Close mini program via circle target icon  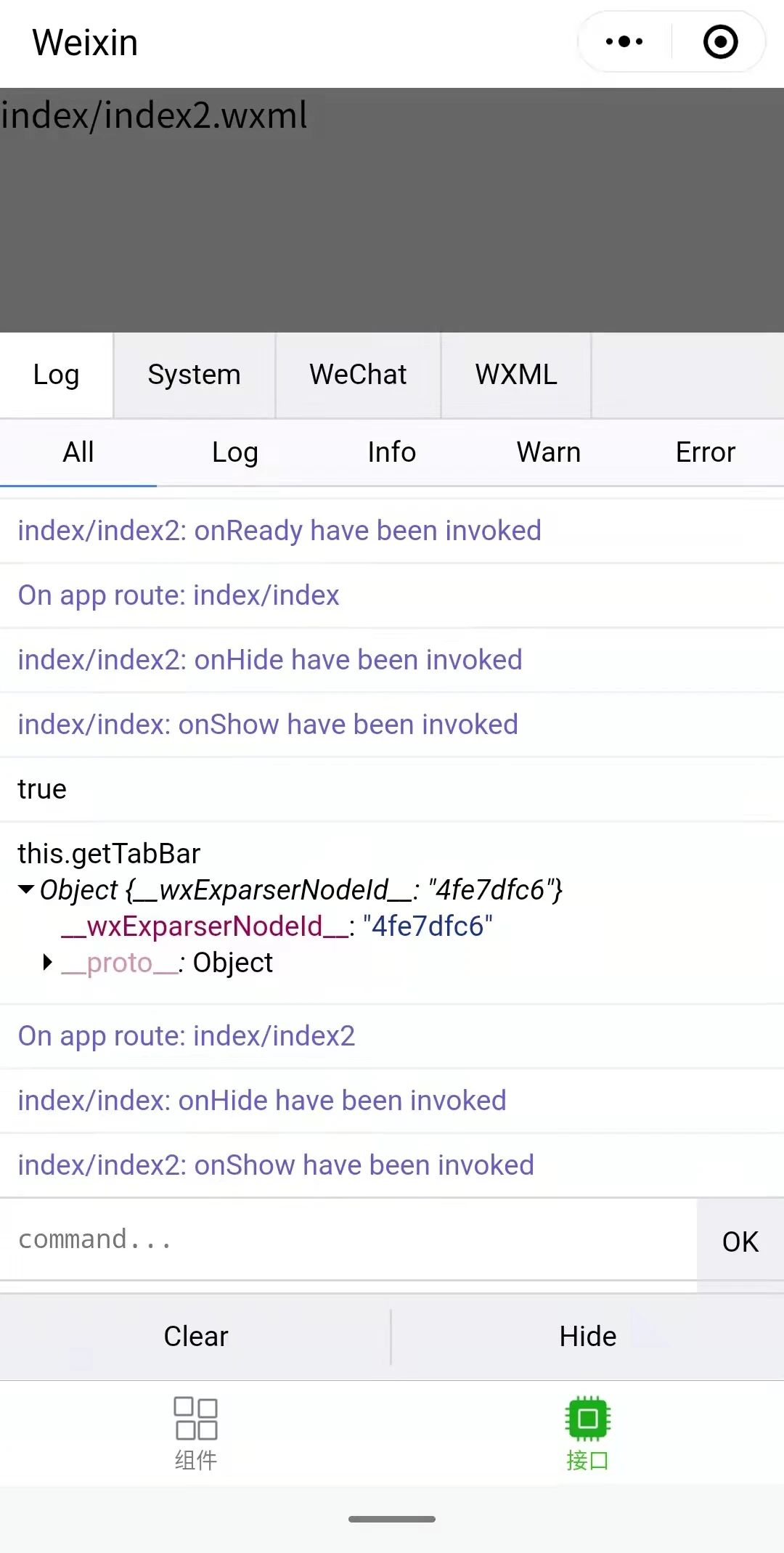tap(720, 42)
